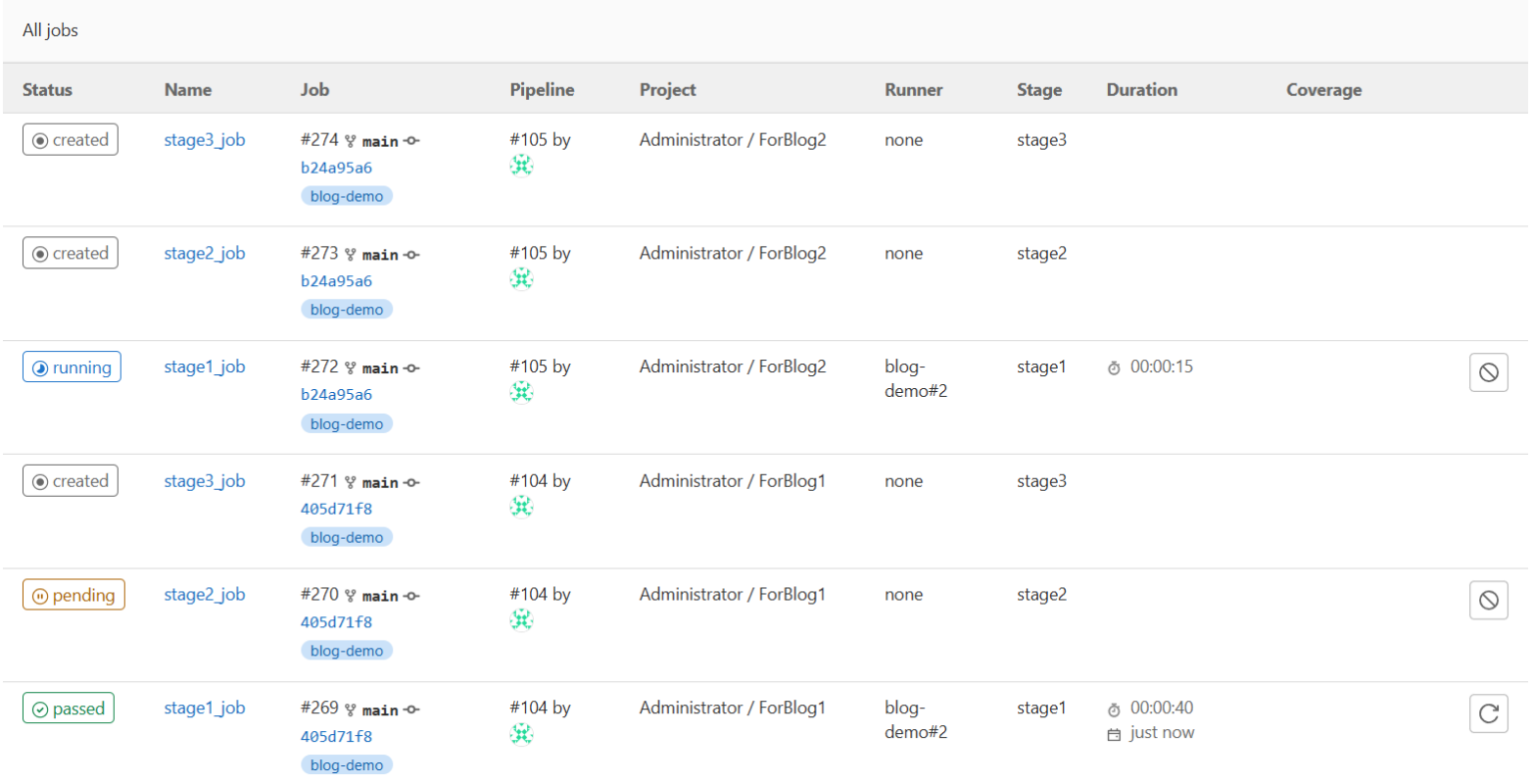Open the pipeline #105 creator's avatar
Screen dimensions: 1533x784
coord(521,164)
